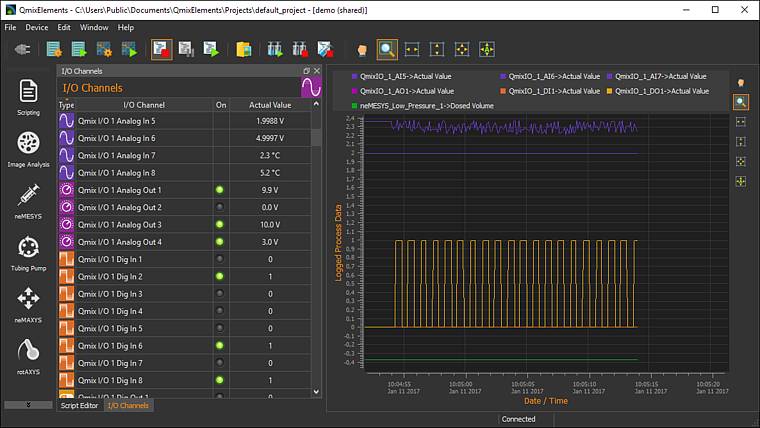
Task: Click the logger stop red icon in toolbar
Action: pyautogui.click(x=325, y=49)
